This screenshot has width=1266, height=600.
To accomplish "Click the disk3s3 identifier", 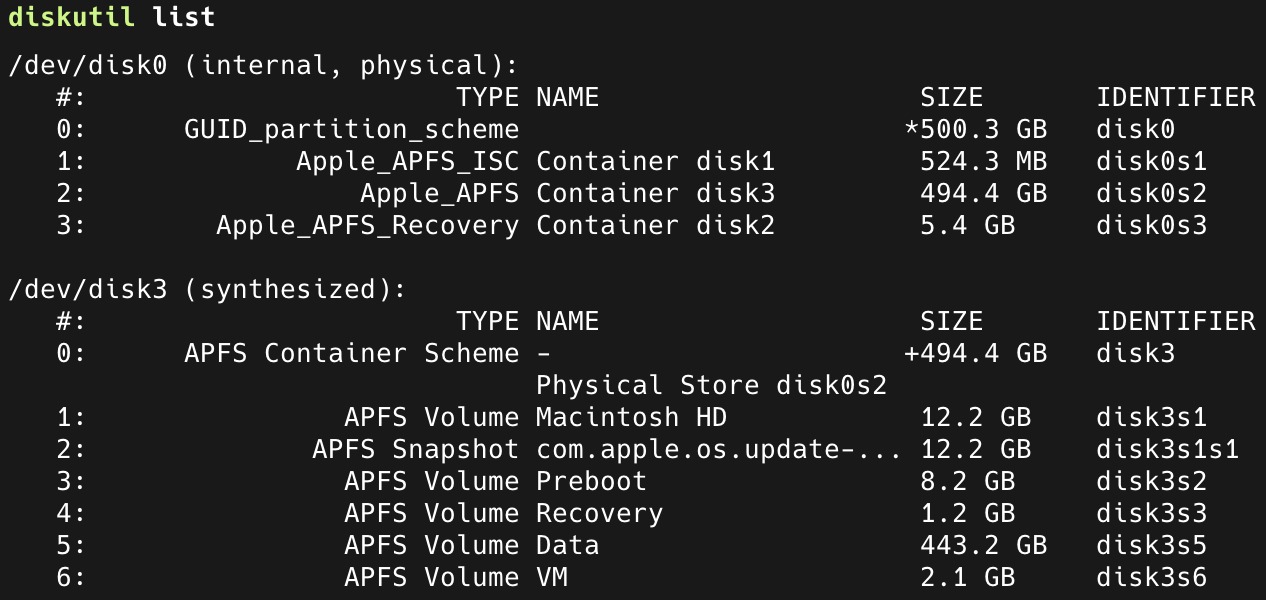I will (x=1151, y=513).
